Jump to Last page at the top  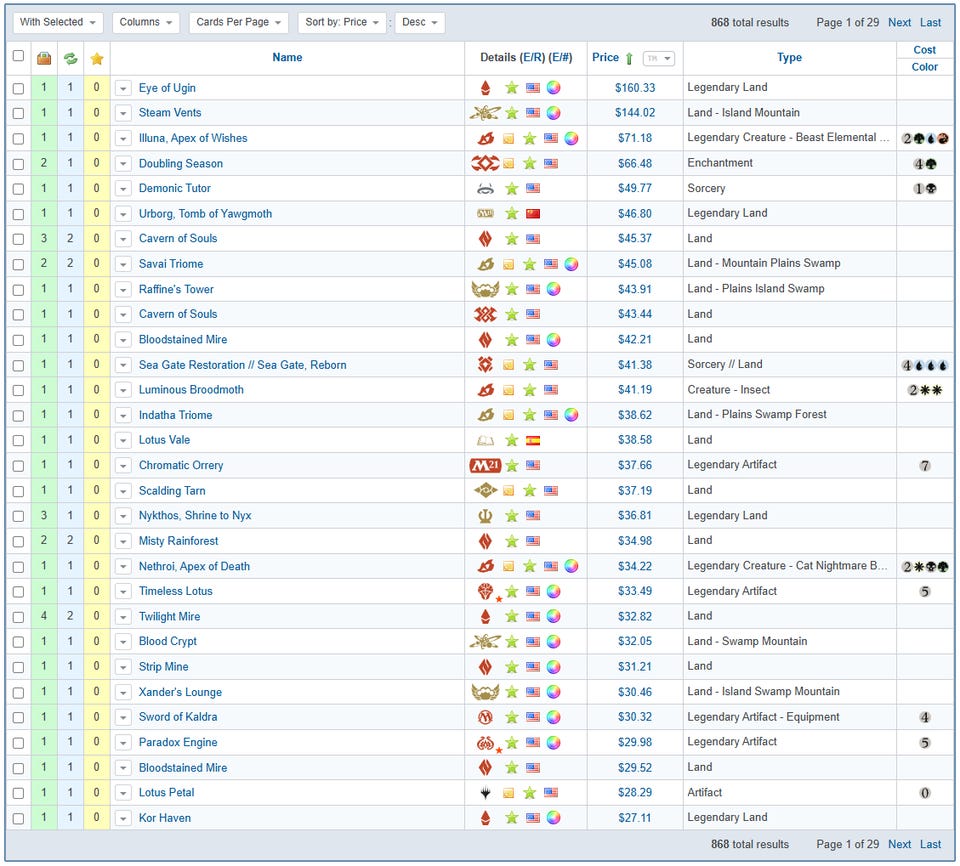tap(930, 22)
